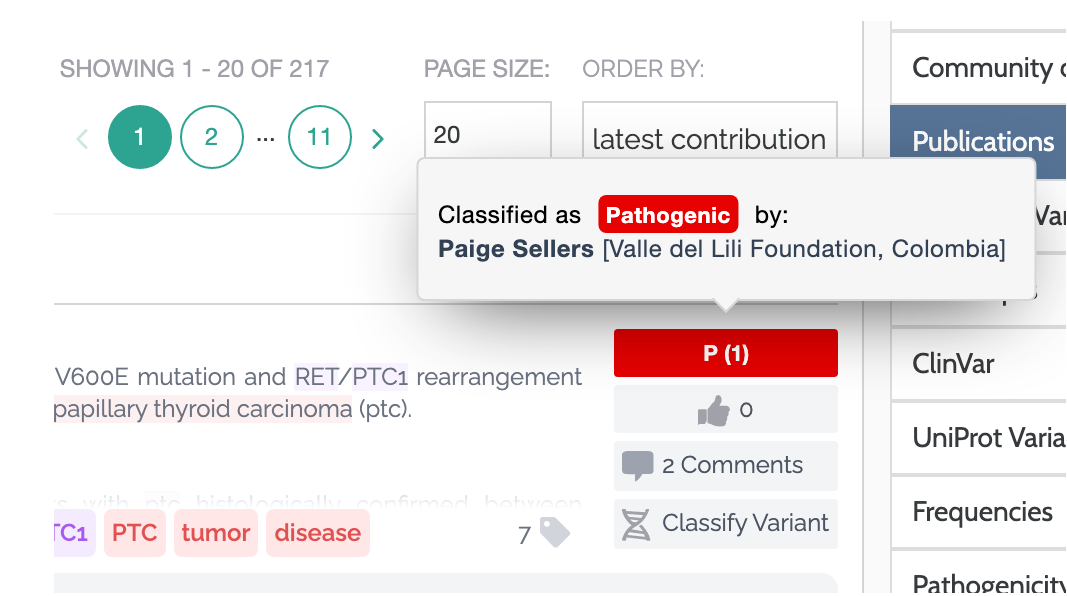Click the speech bubble comments icon
Viewport: 1067px width, 596px height.
(x=637, y=466)
